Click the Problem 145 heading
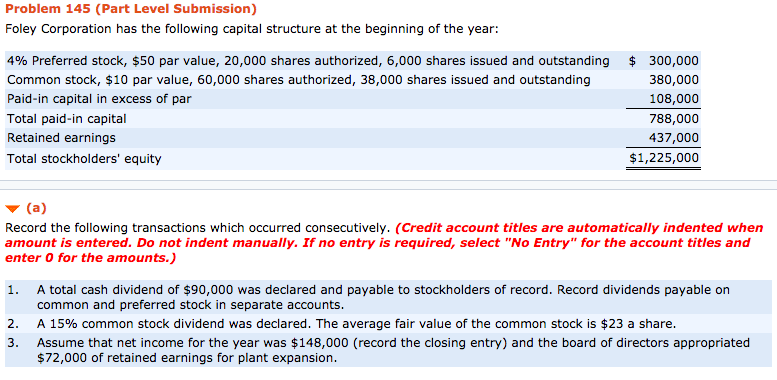The height and width of the screenshot is (380, 777). (x=131, y=8)
